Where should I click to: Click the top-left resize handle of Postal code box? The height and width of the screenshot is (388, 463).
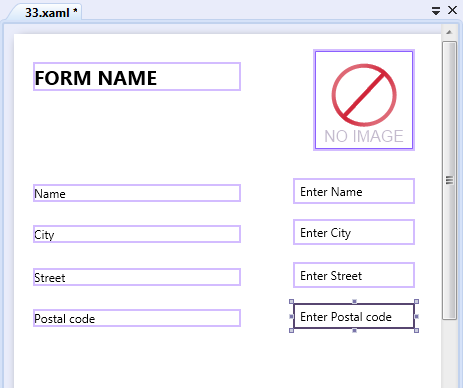tap(291, 302)
